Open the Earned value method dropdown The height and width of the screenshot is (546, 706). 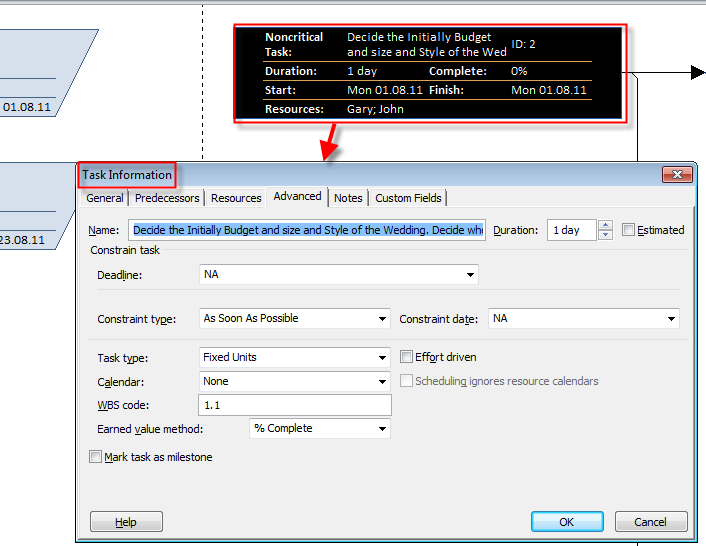click(x=382, y=429)
